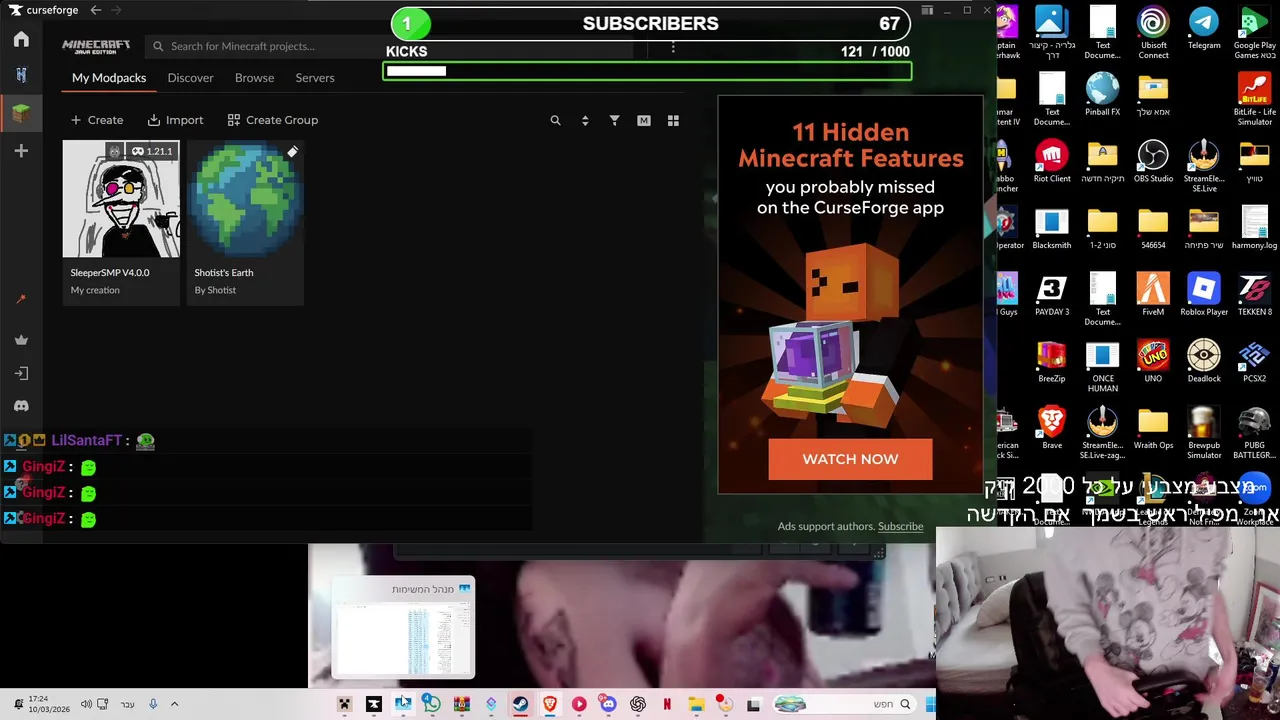The image size is (1280, 720).
Task: Open the Blacksmith desktop icon
Action: (x=1052, y=228)
